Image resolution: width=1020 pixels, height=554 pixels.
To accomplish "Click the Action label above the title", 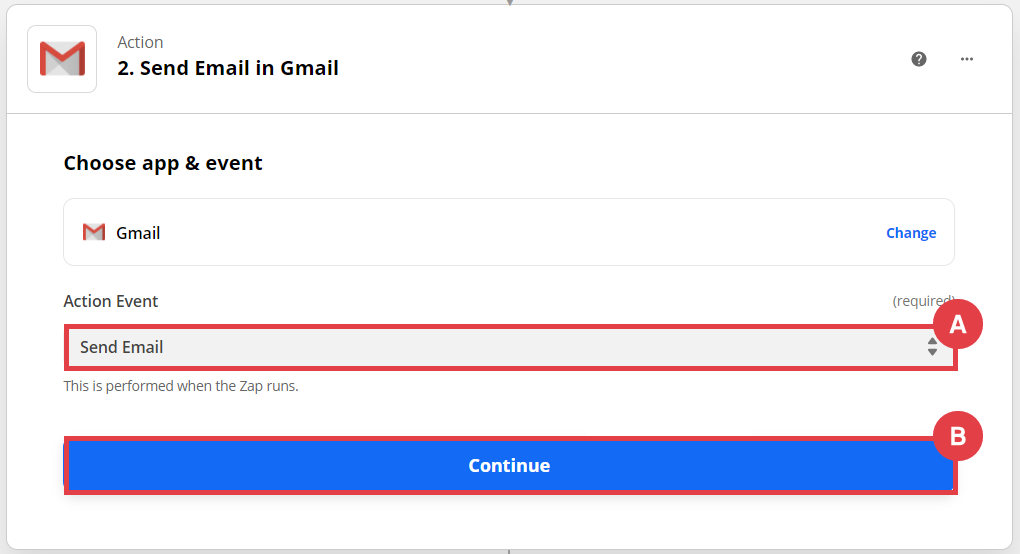I will tap(140, 42).
